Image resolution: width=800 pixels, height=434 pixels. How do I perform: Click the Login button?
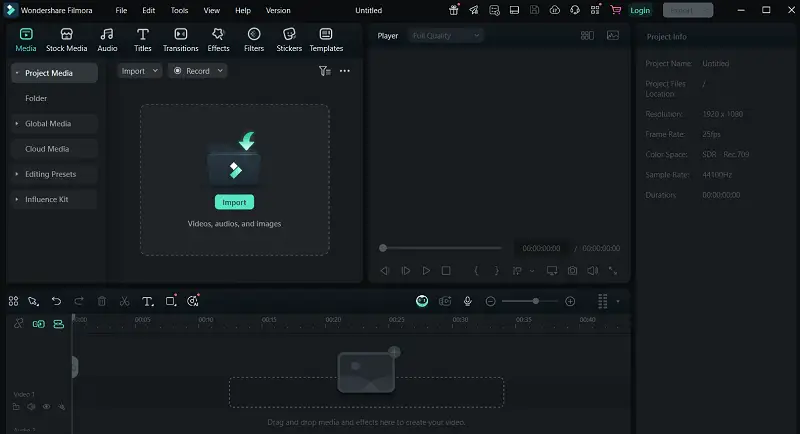coord(640,10)
